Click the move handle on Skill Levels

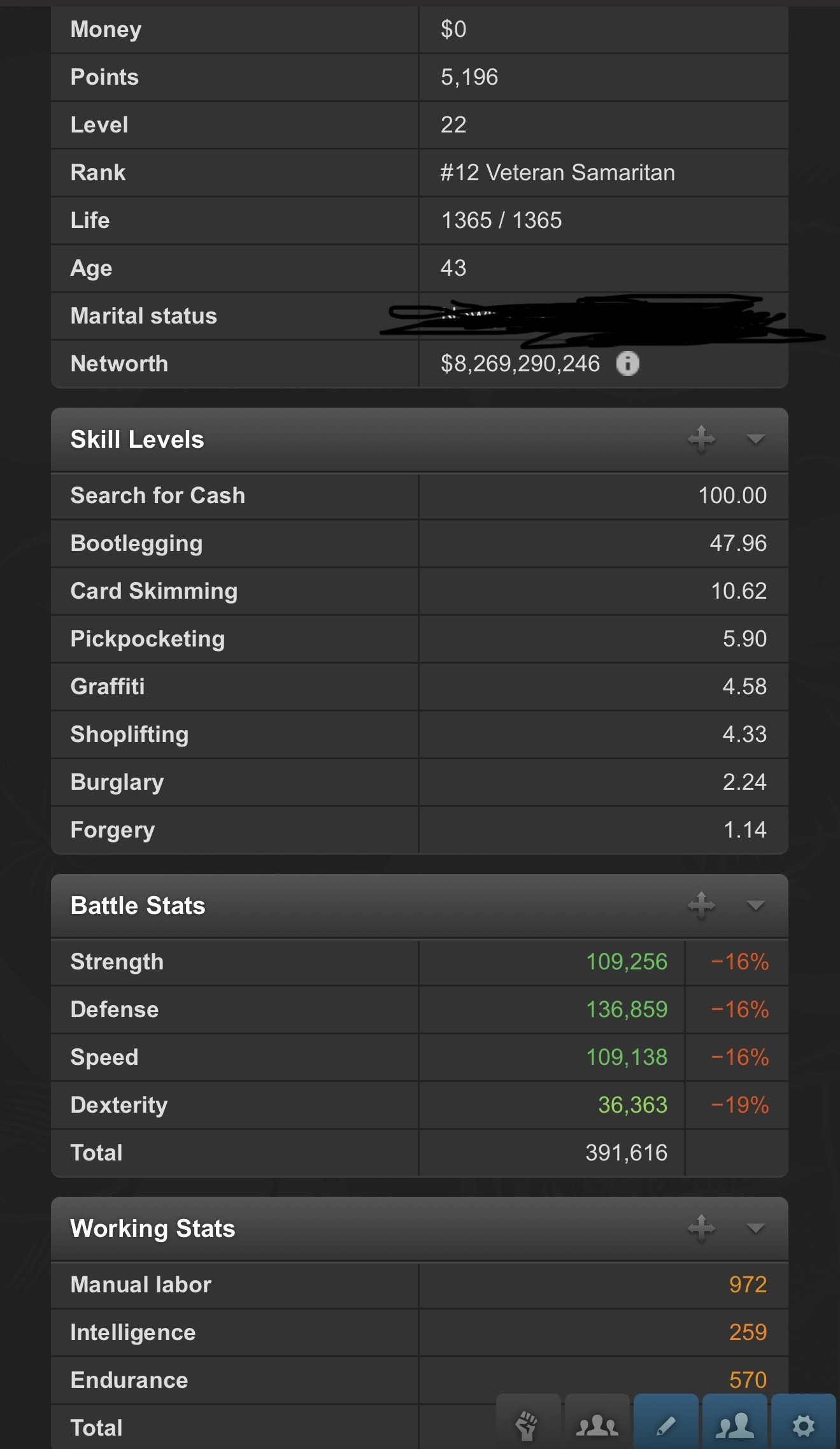click(x=701, y=439)
